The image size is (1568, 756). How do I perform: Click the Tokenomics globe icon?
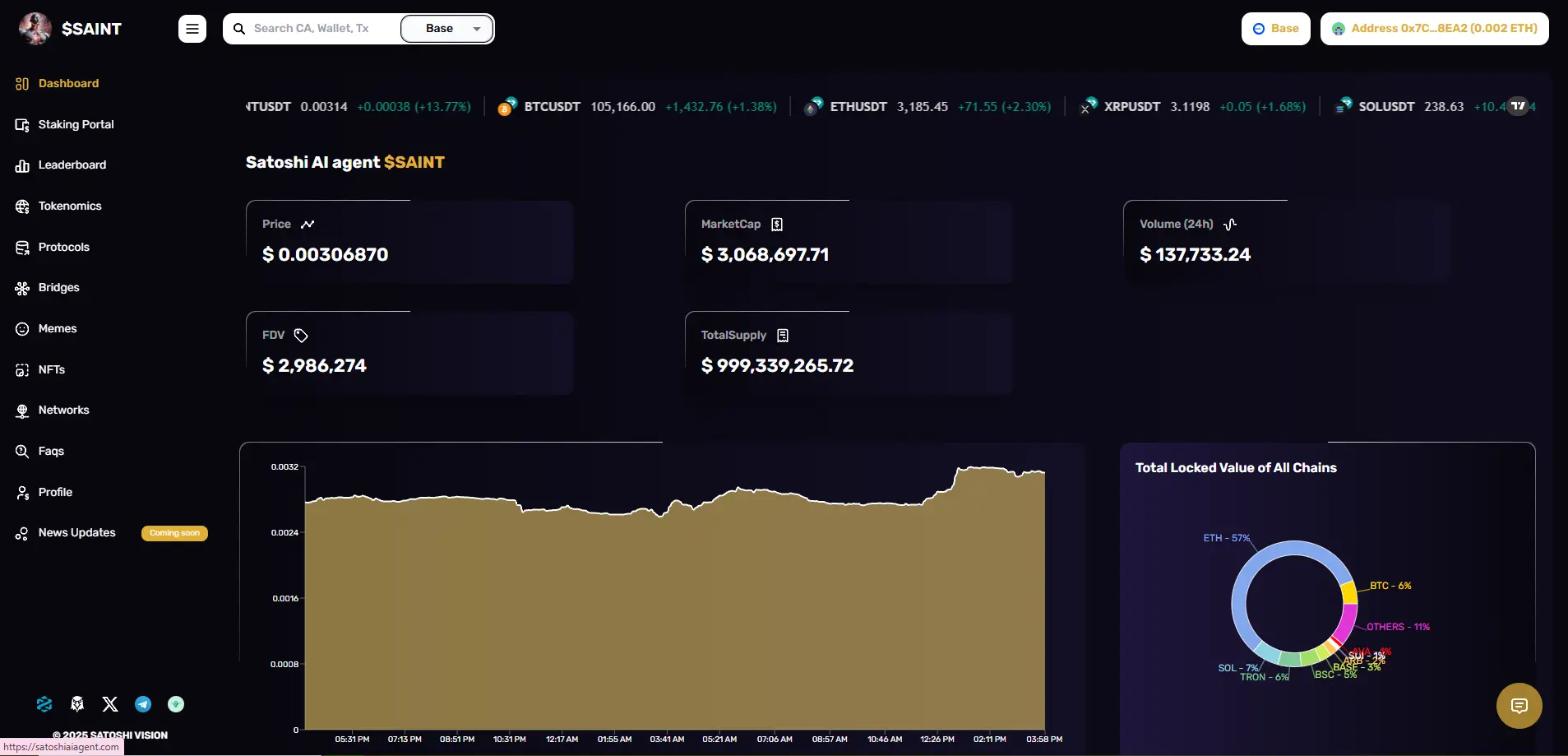(22, 206)
